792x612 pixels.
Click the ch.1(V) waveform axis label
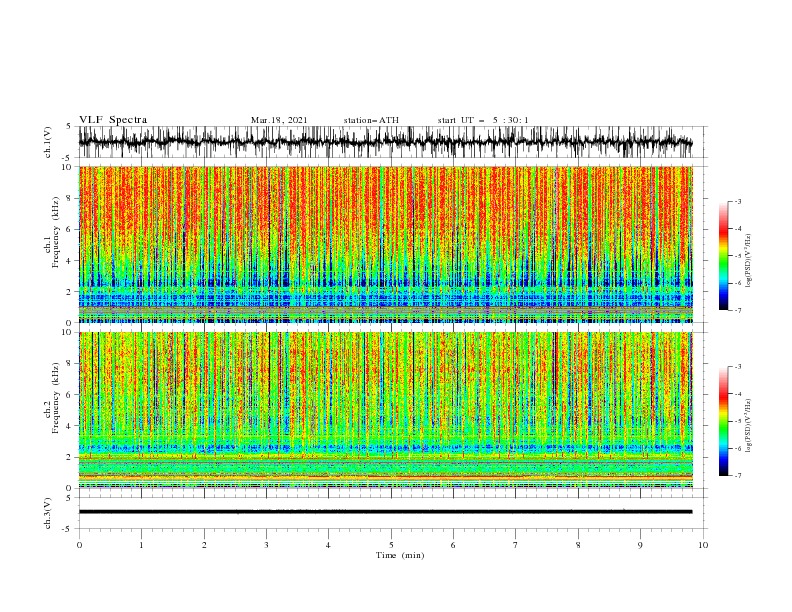click(x=48, y=142)
